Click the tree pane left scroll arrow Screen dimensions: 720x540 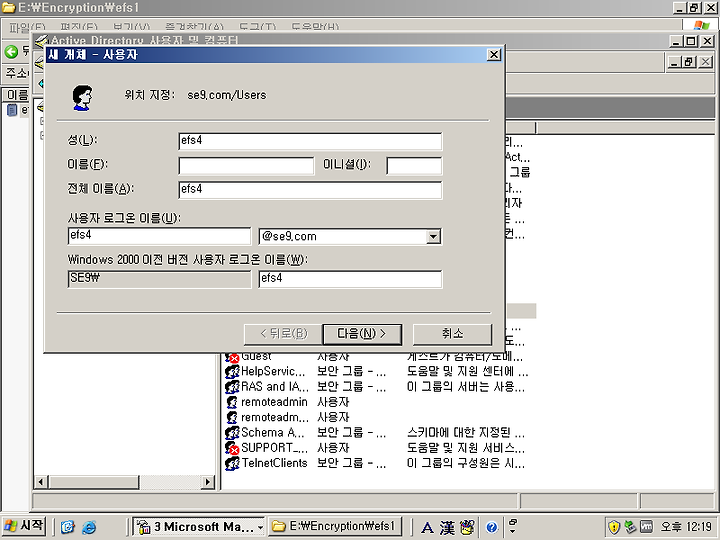pyautogui.click(x=41, y=482)
